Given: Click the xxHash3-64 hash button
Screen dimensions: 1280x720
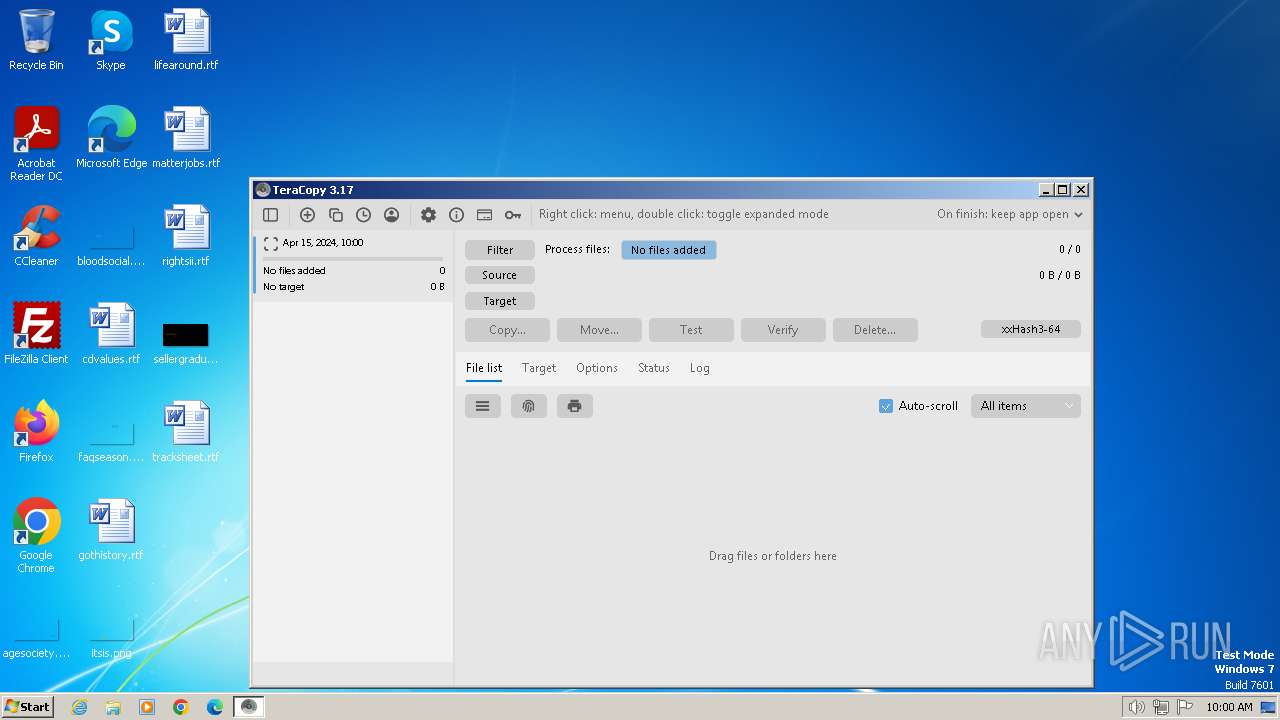Looking at the screenshot, I should tap(1031, 329).
